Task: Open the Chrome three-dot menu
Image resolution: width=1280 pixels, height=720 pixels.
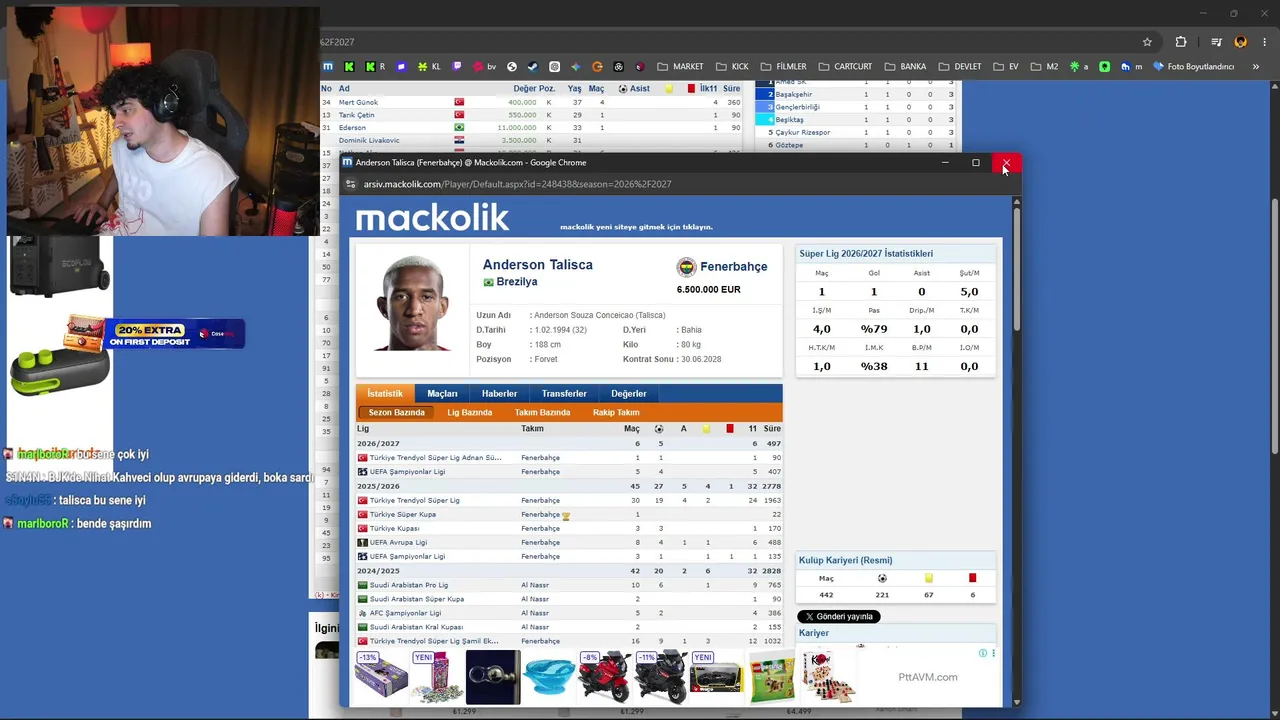Action: pyautogui.click(x=1265, y=42)
